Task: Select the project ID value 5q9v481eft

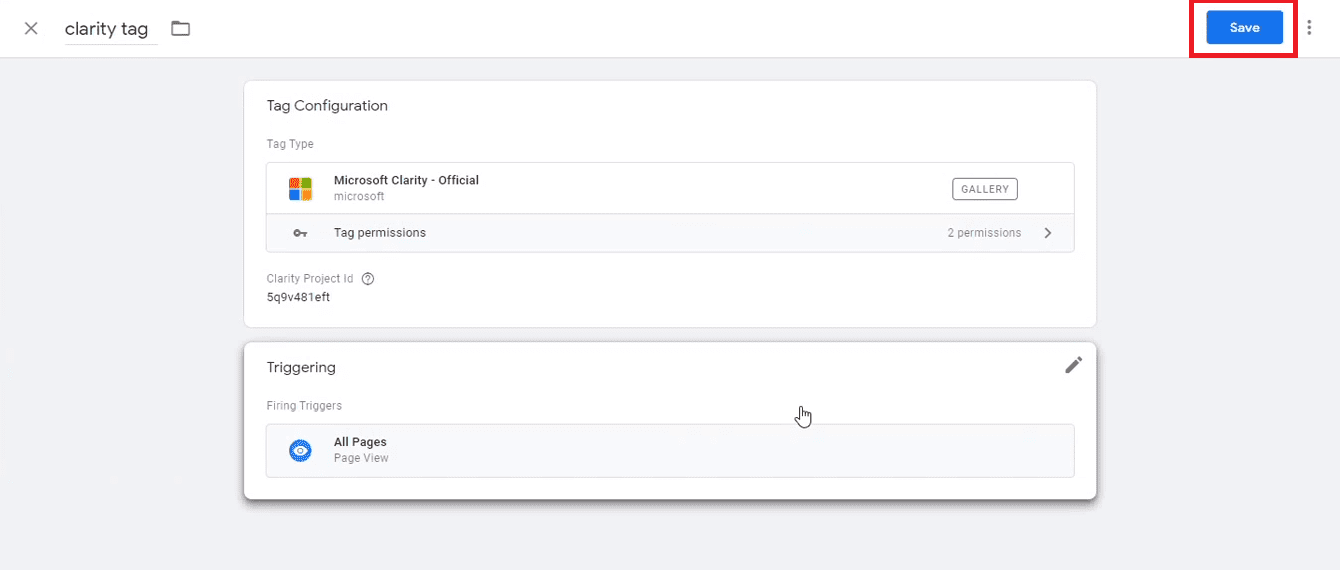Action: coord(298,298)
